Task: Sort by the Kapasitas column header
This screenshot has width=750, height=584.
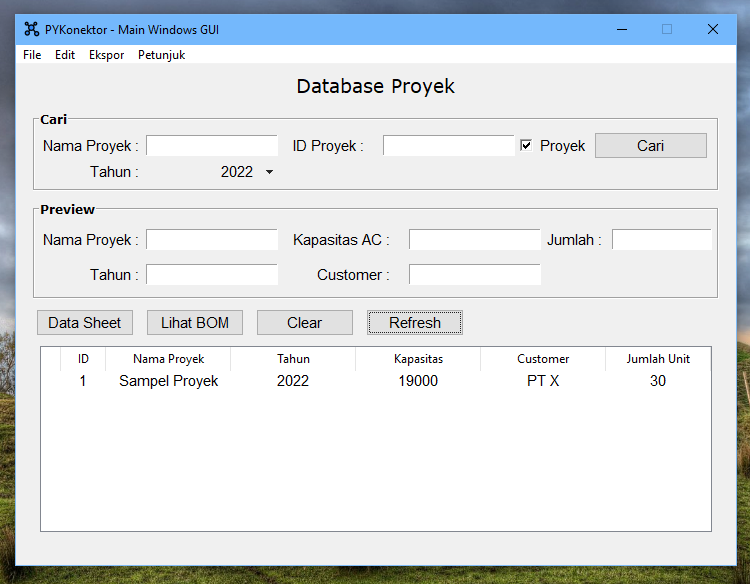Action: (418, 359)
